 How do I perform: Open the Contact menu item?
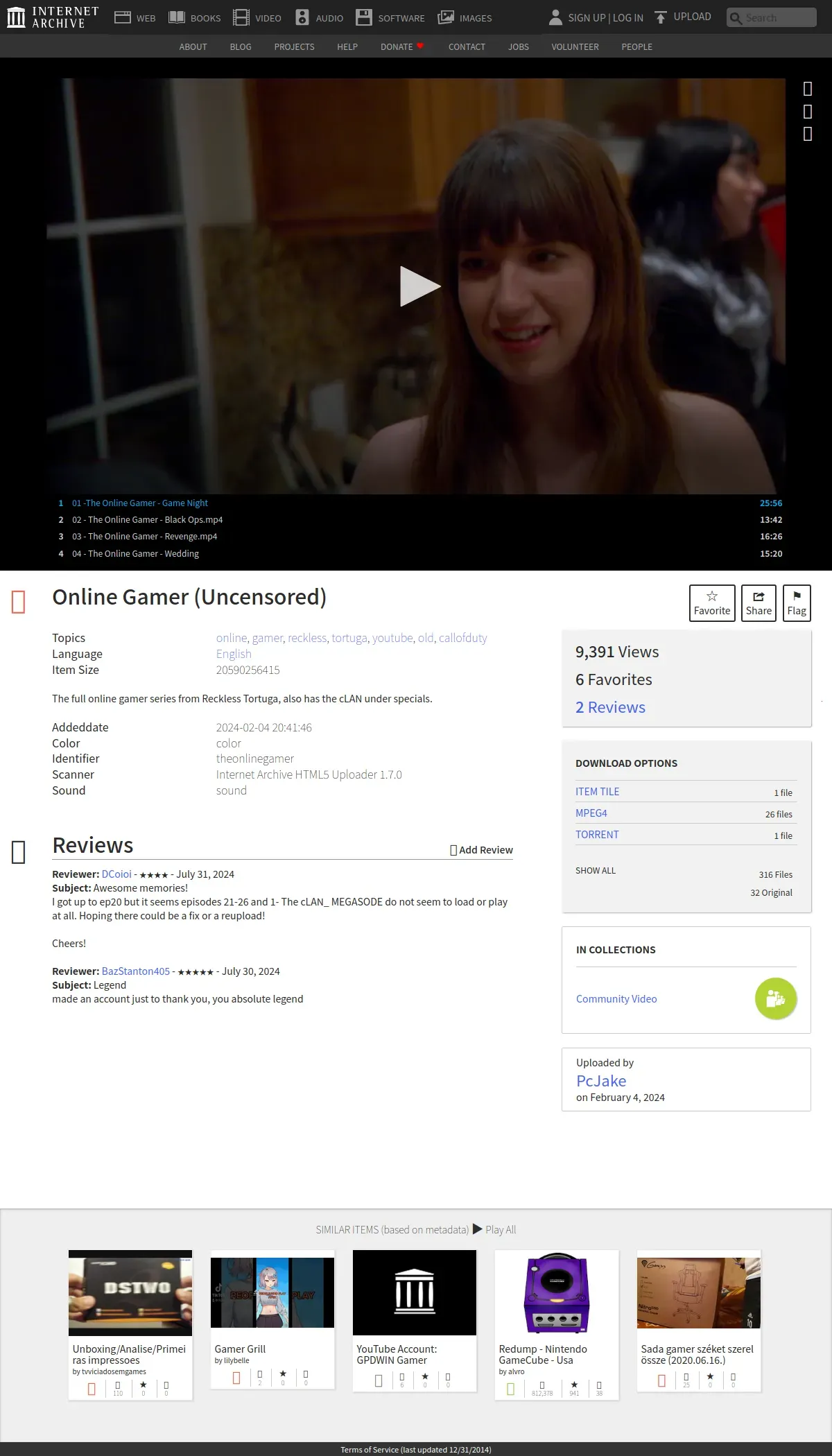pos(467,46)
